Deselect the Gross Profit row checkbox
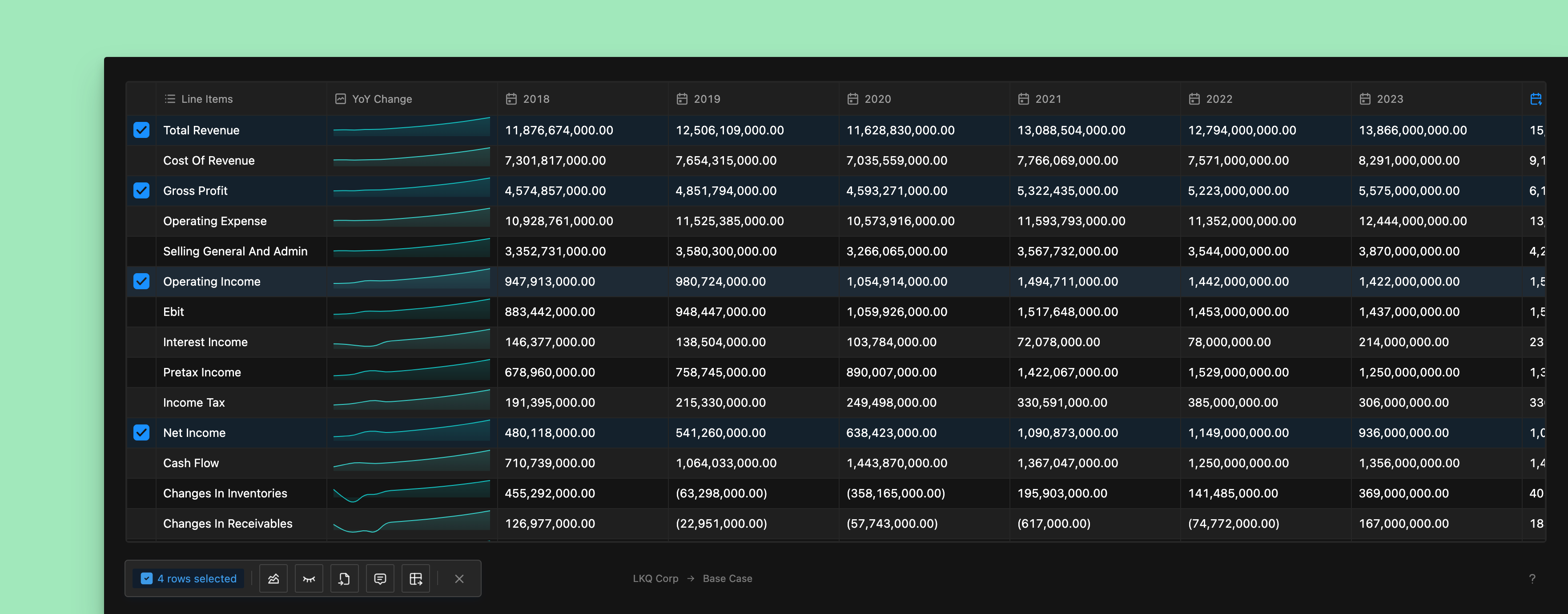The width and height of the screenshot is (1568, 614). [x=141, y=191]
